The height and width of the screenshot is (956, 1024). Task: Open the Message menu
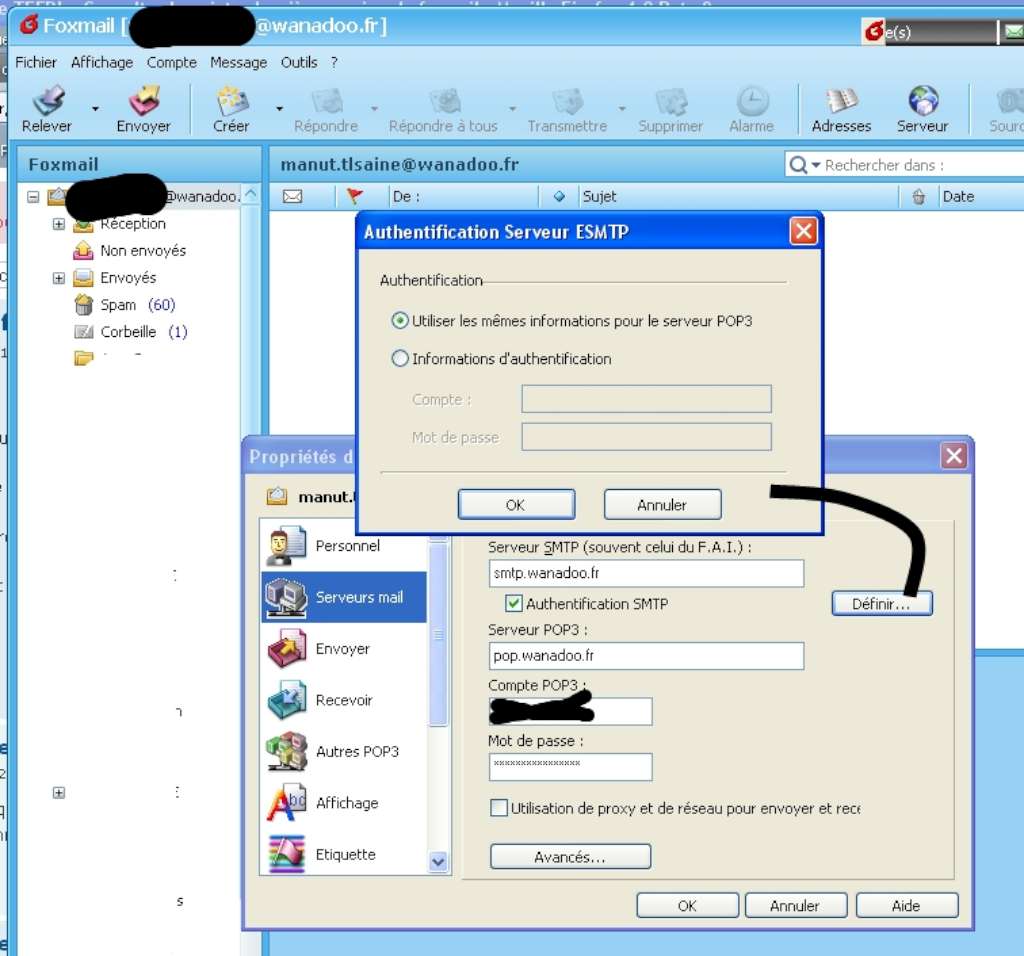tap(238, 63)
